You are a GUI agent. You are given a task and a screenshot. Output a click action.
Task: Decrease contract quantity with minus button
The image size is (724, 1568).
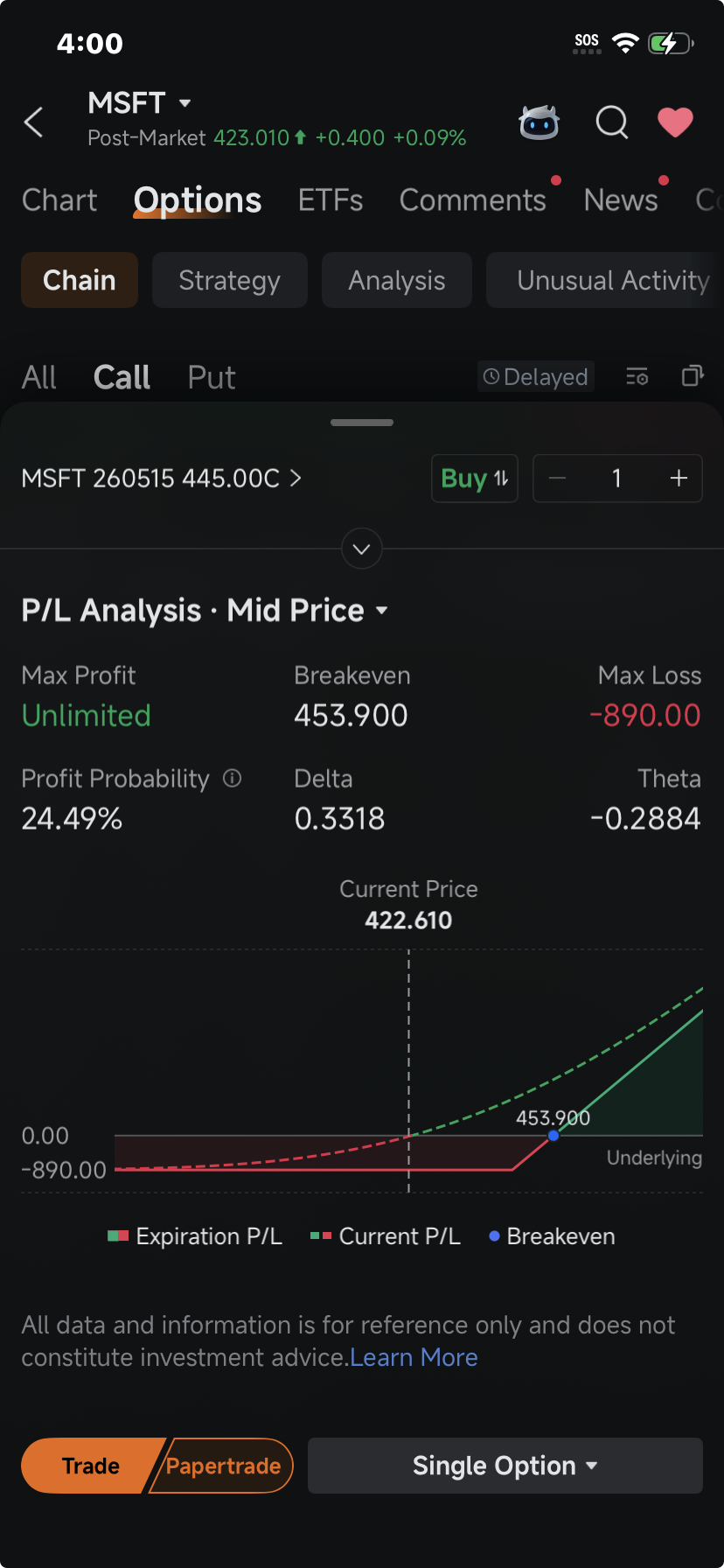pyautogui.click(x=558, y=479)
